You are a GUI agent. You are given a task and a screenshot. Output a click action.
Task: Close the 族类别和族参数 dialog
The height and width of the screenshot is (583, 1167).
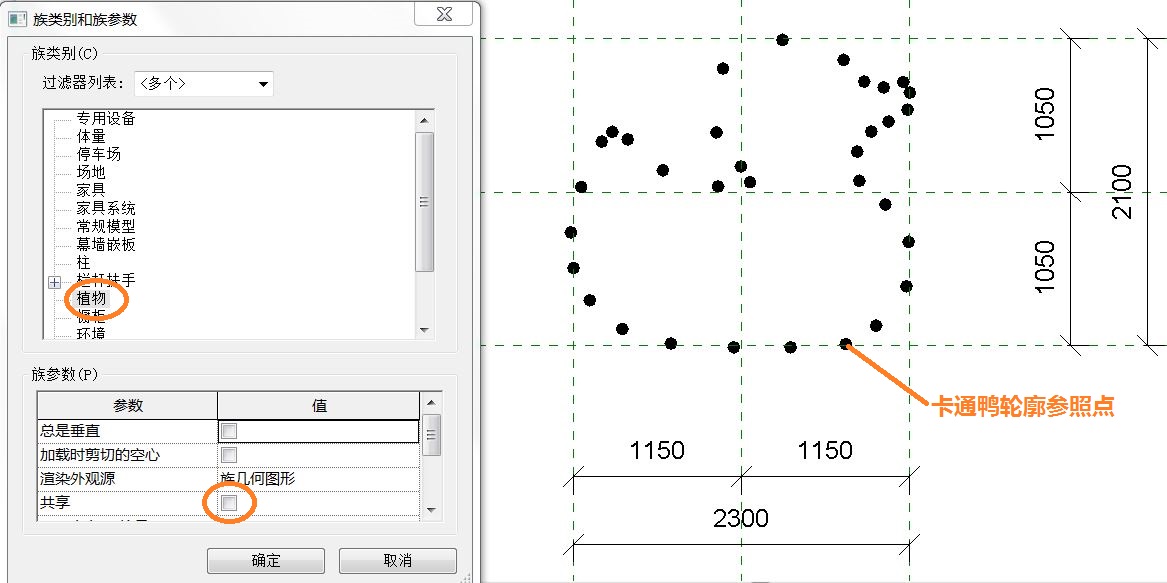(x=444, y=14)
